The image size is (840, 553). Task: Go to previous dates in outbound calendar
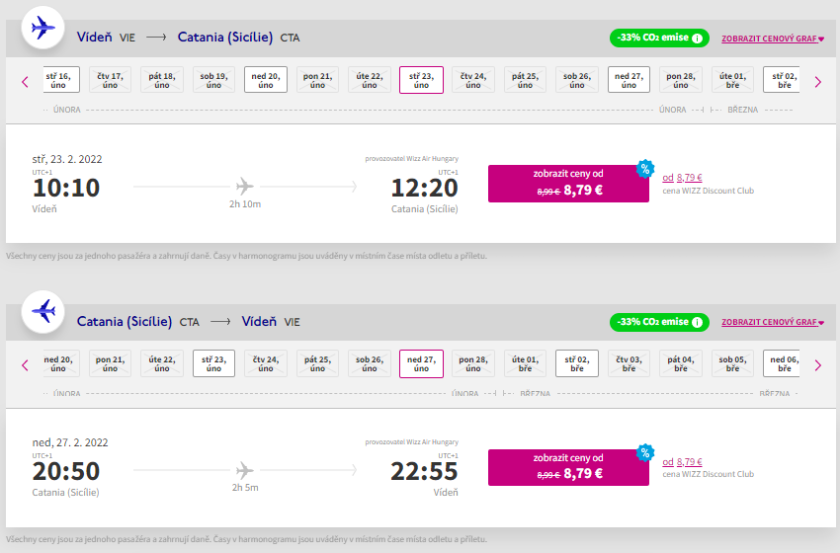pos(25,81)
